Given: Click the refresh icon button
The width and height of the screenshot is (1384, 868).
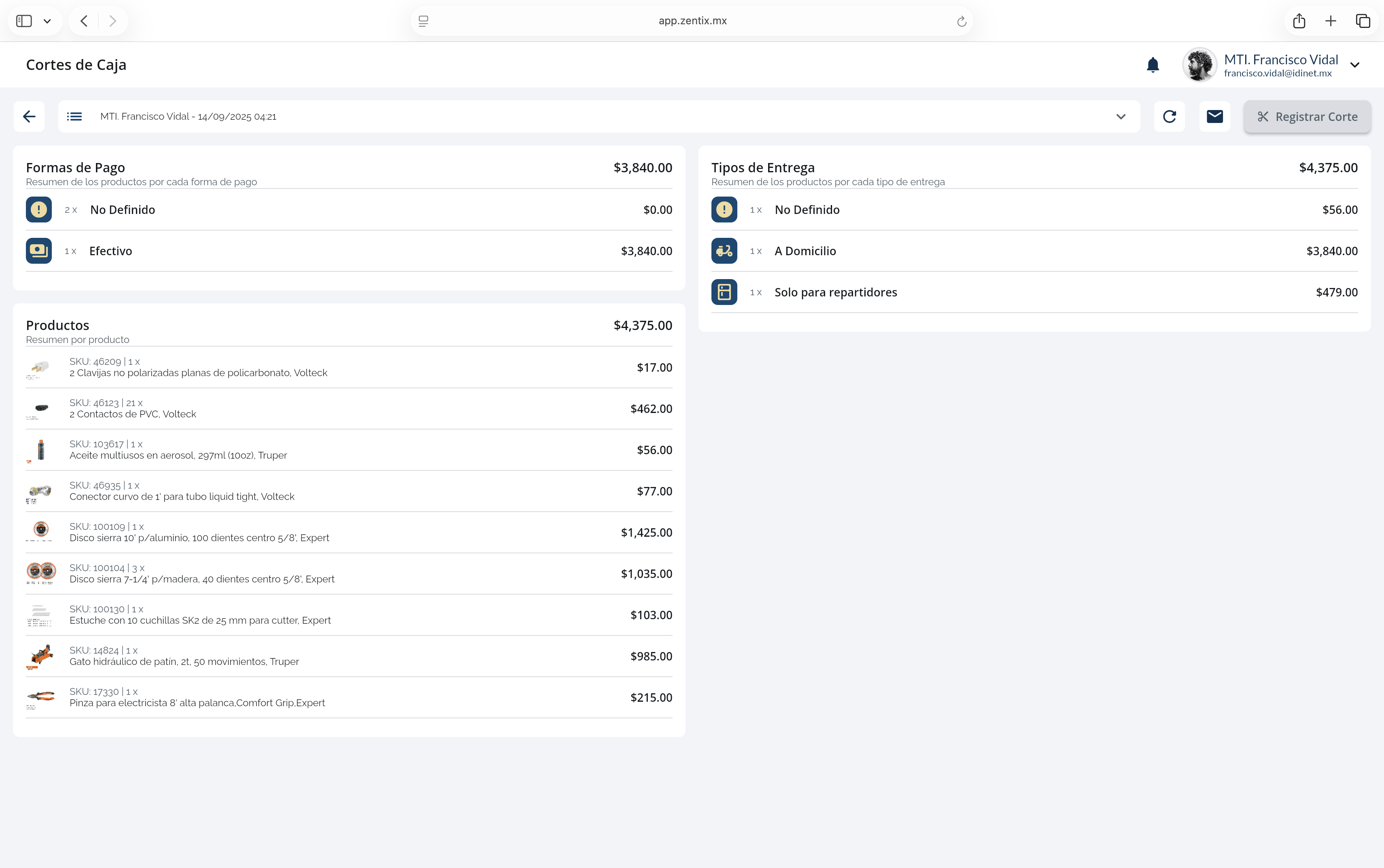Looking at the screenshot, I should [x=1169, y=116].
